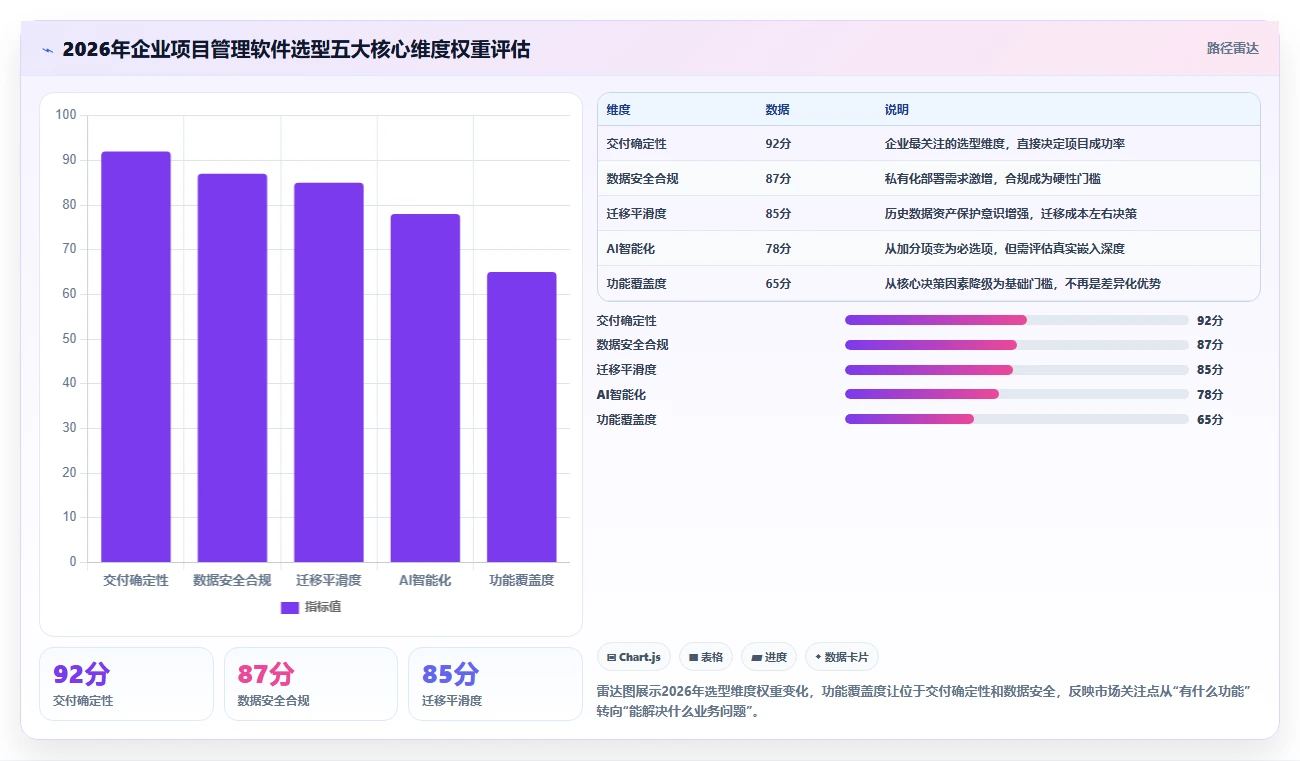This screenshot has height=761, width=1300.
Task: Click the 进度 tag chip
Action: coord(769,657)
